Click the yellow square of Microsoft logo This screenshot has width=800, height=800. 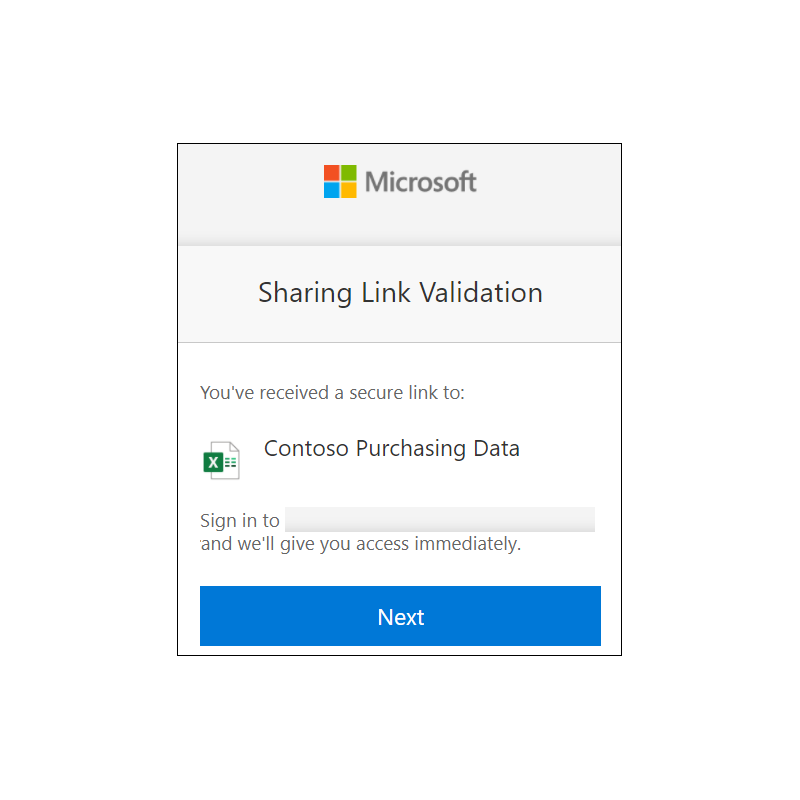[349, 190]
